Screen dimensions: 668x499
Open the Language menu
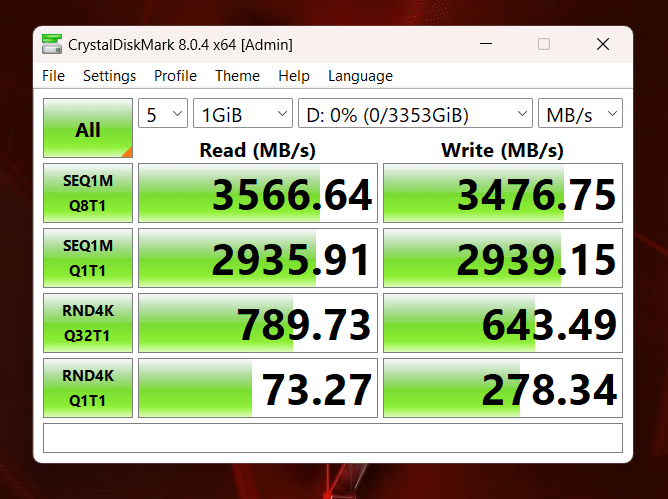pyautogui.click(x=360, y=76)
